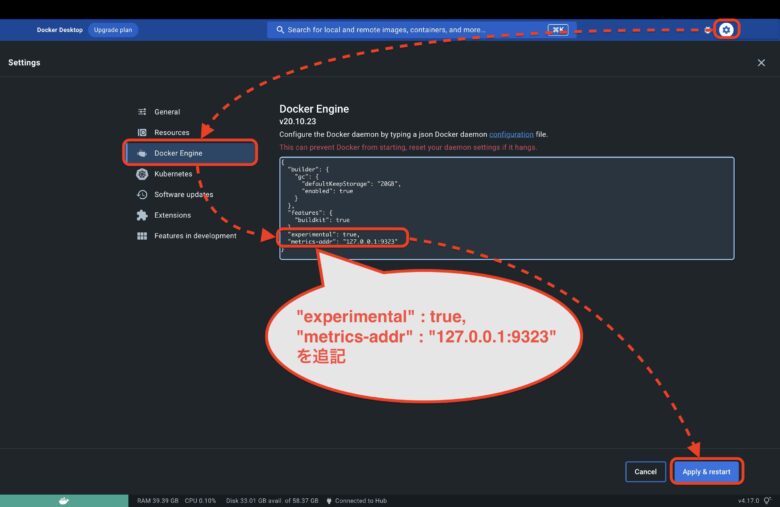780x507 pixels.
Task: Click Apply & restart button
Action: (x=706, y=472)
